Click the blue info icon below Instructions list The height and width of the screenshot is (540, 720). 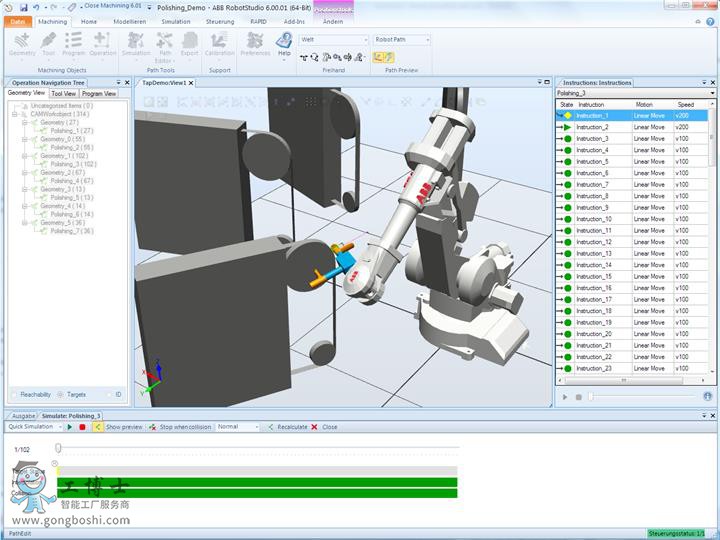pos(708,396)
